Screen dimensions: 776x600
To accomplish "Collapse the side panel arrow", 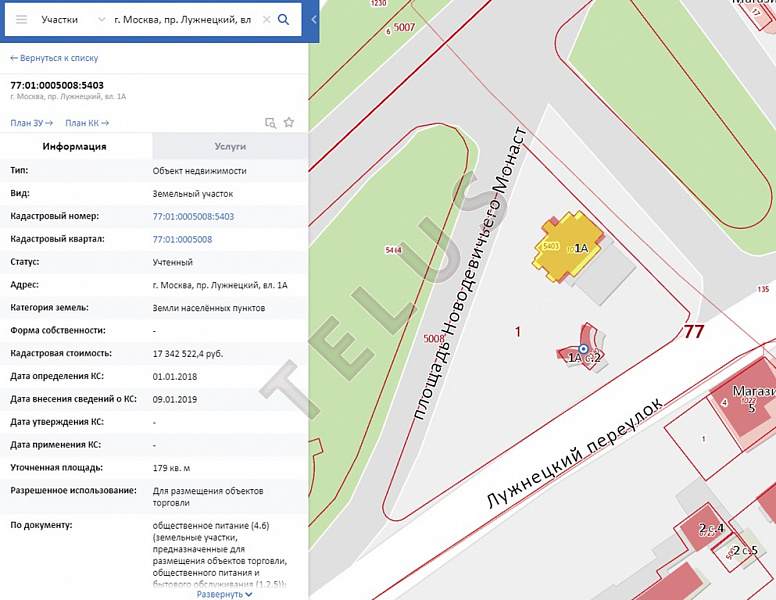I will coord(313,20).
